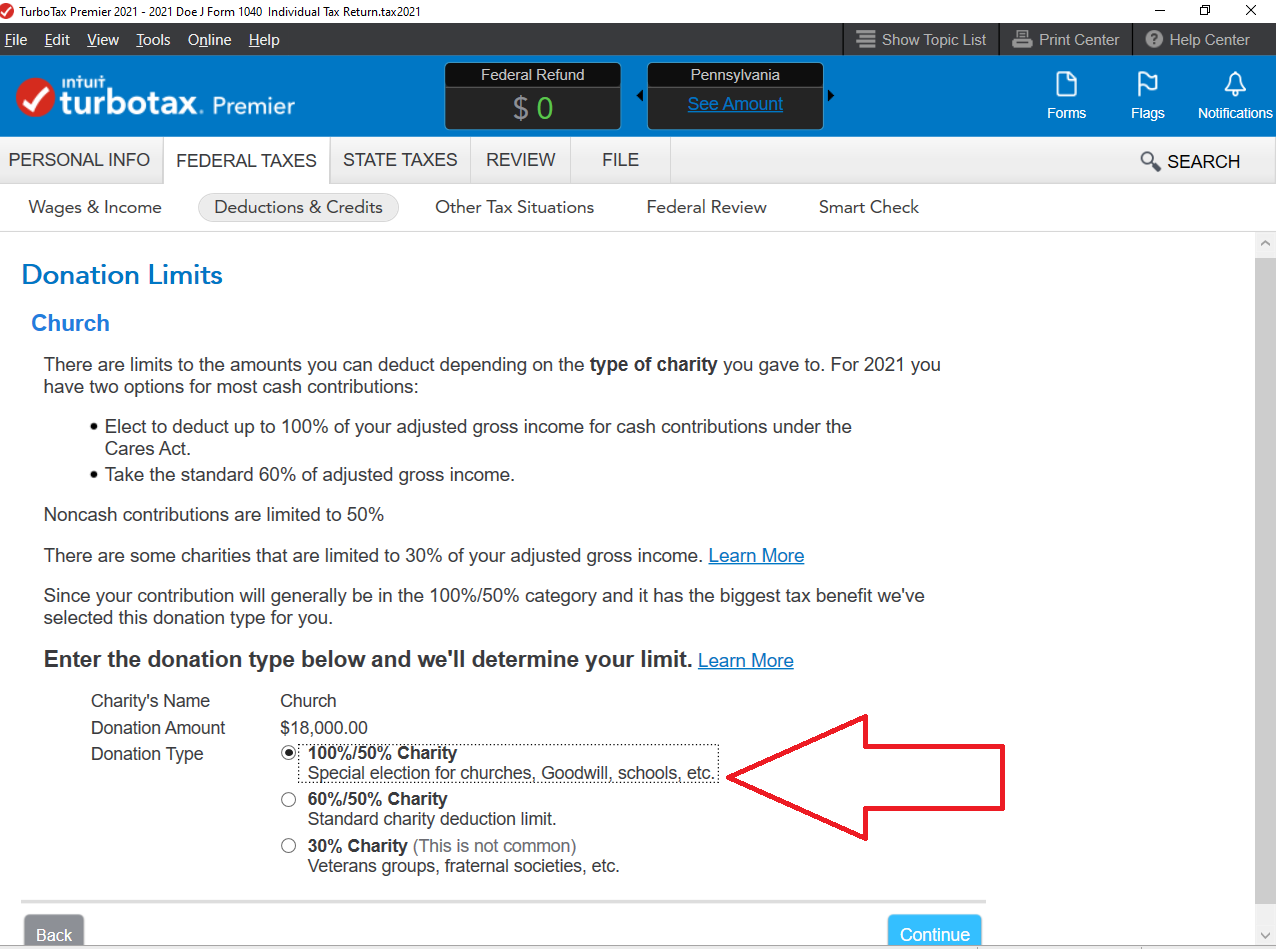Click the Show Topic List button
This screenshot has height=949, width=1276.
[x=921, y=40]
